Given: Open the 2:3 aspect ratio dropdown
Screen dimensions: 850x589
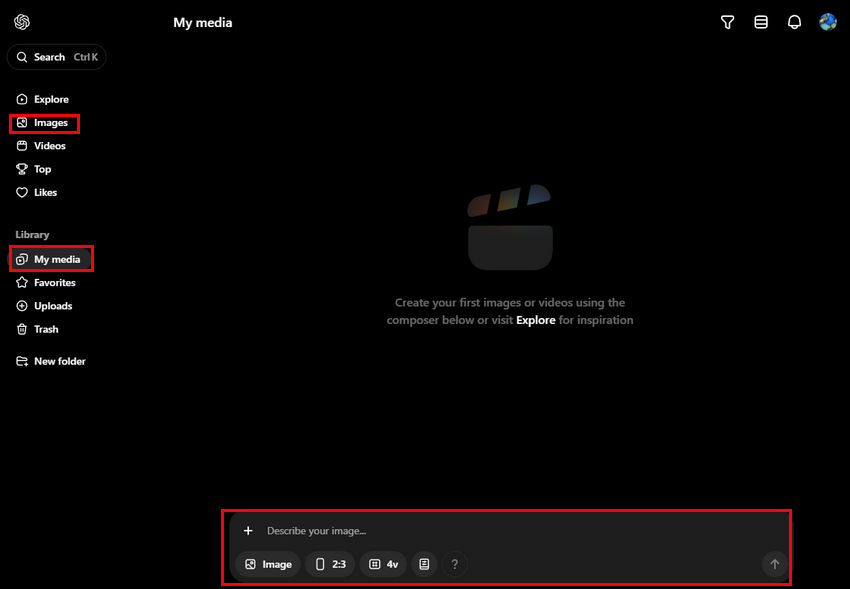Looking at the screenshot, I should [330, 564].
